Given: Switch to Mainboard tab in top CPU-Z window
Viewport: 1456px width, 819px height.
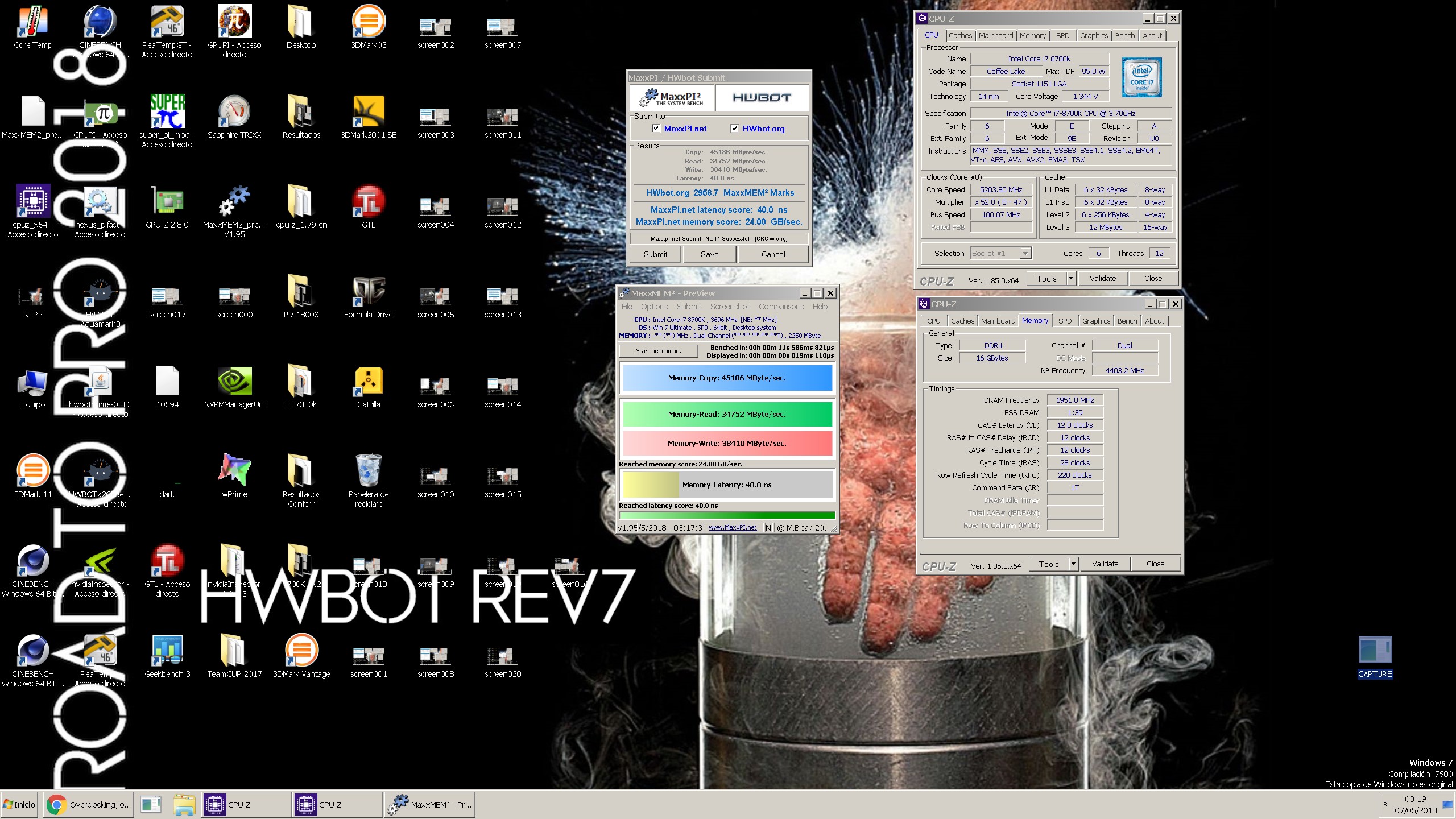Looking at the screenshot, I should coord(996,35).
